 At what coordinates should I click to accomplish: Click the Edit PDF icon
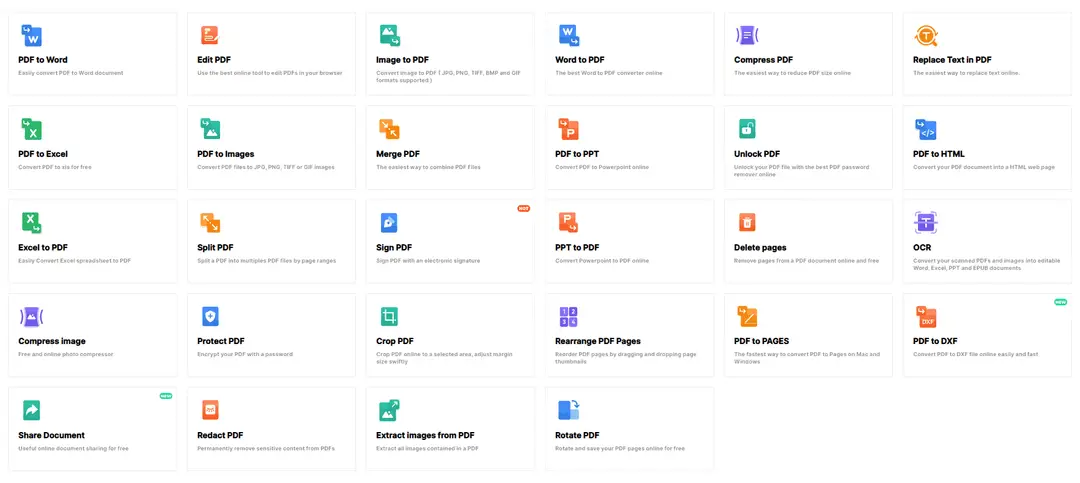click(x=209, y=35)
